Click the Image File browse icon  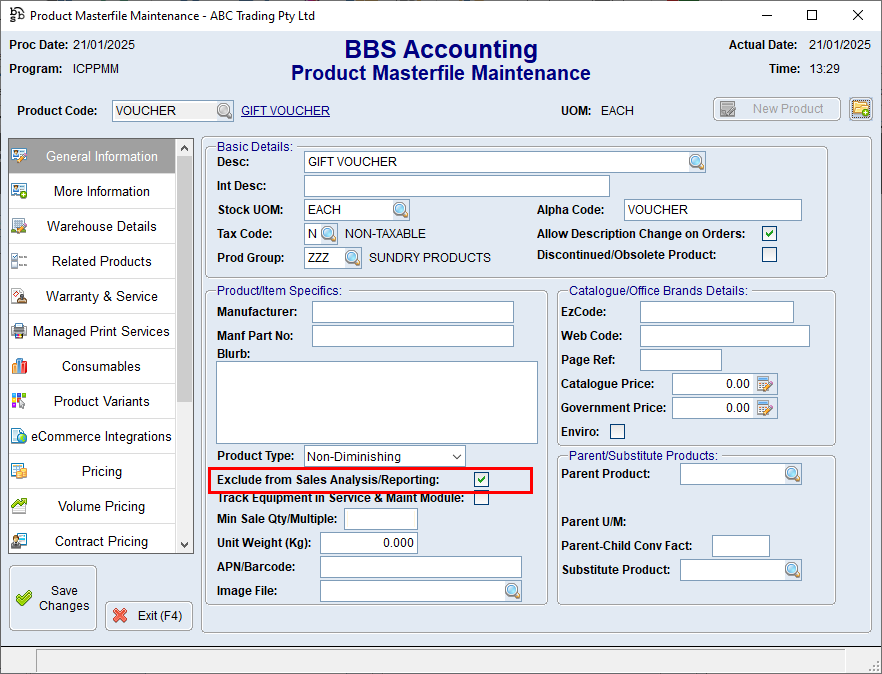(x=512, y=591)
